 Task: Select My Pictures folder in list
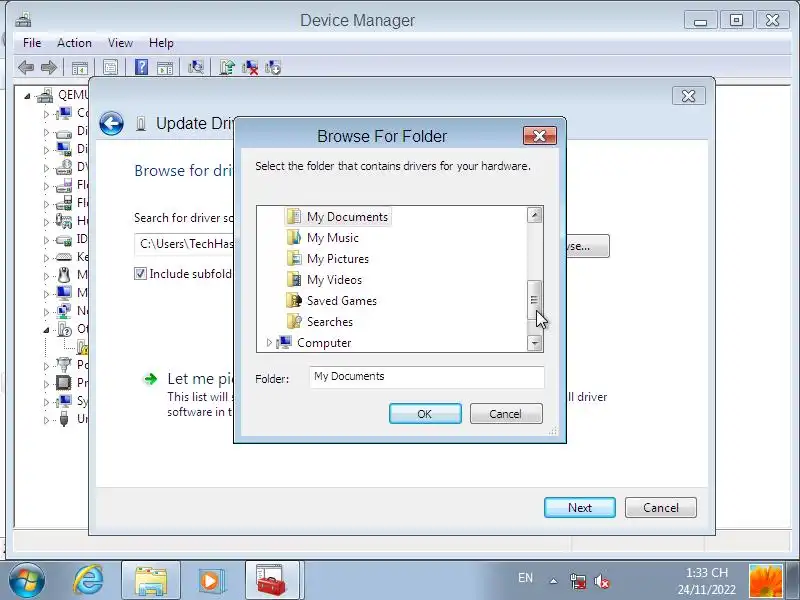[x=328, y=259]
